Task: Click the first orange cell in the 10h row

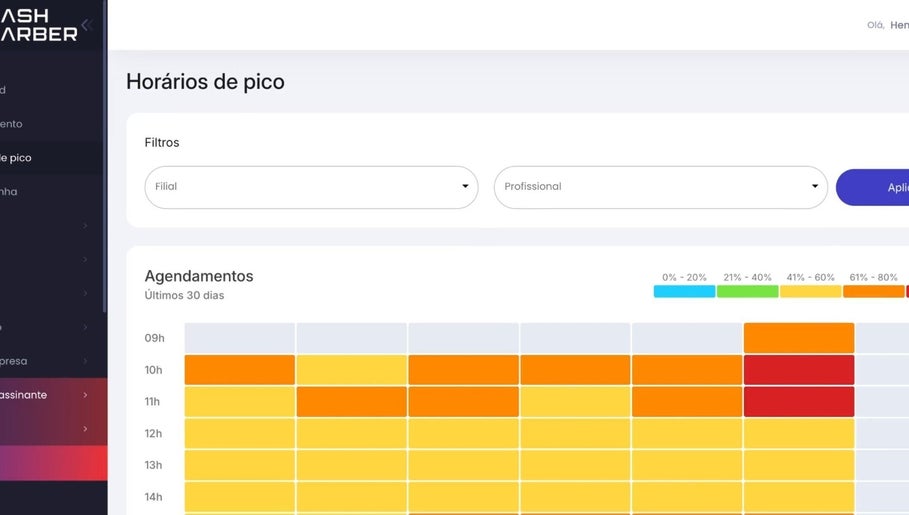Action: pos(239,370)
